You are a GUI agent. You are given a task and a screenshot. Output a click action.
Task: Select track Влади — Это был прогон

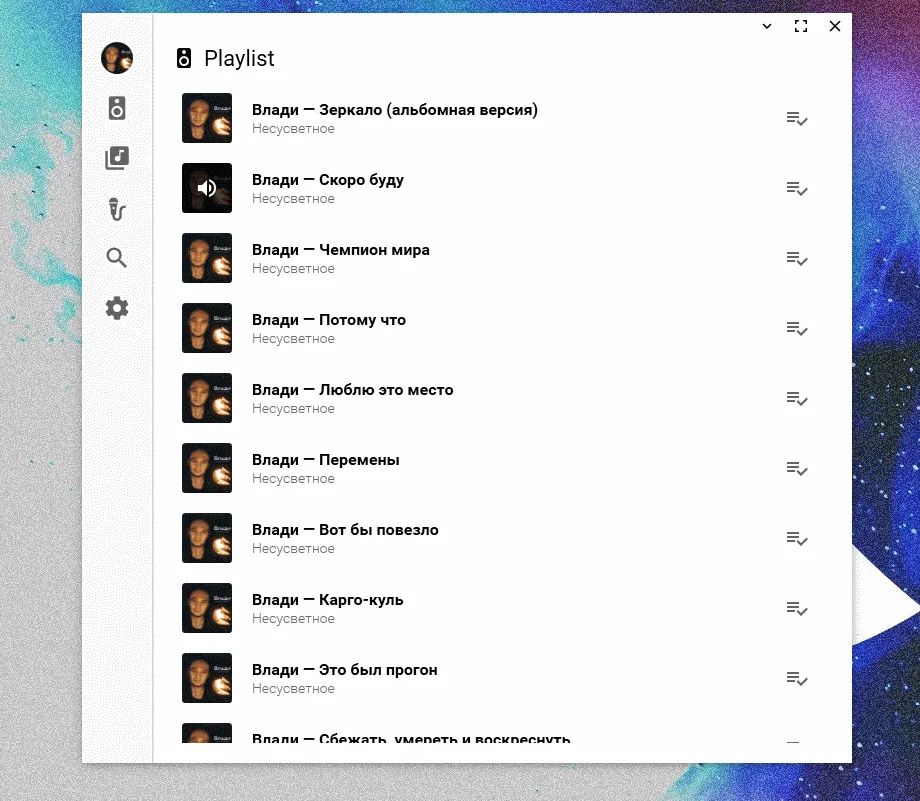click(x=344, y=670)
